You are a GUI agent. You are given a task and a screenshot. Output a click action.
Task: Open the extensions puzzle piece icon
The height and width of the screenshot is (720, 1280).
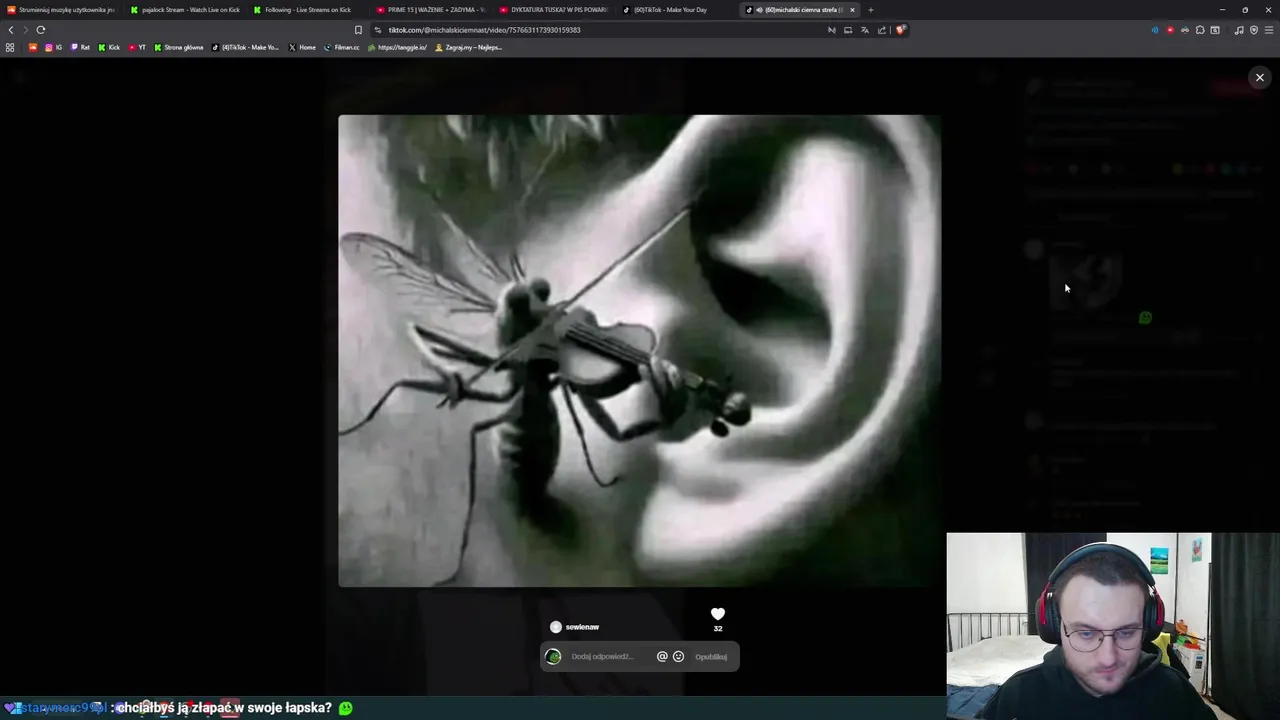(1200, 30)
